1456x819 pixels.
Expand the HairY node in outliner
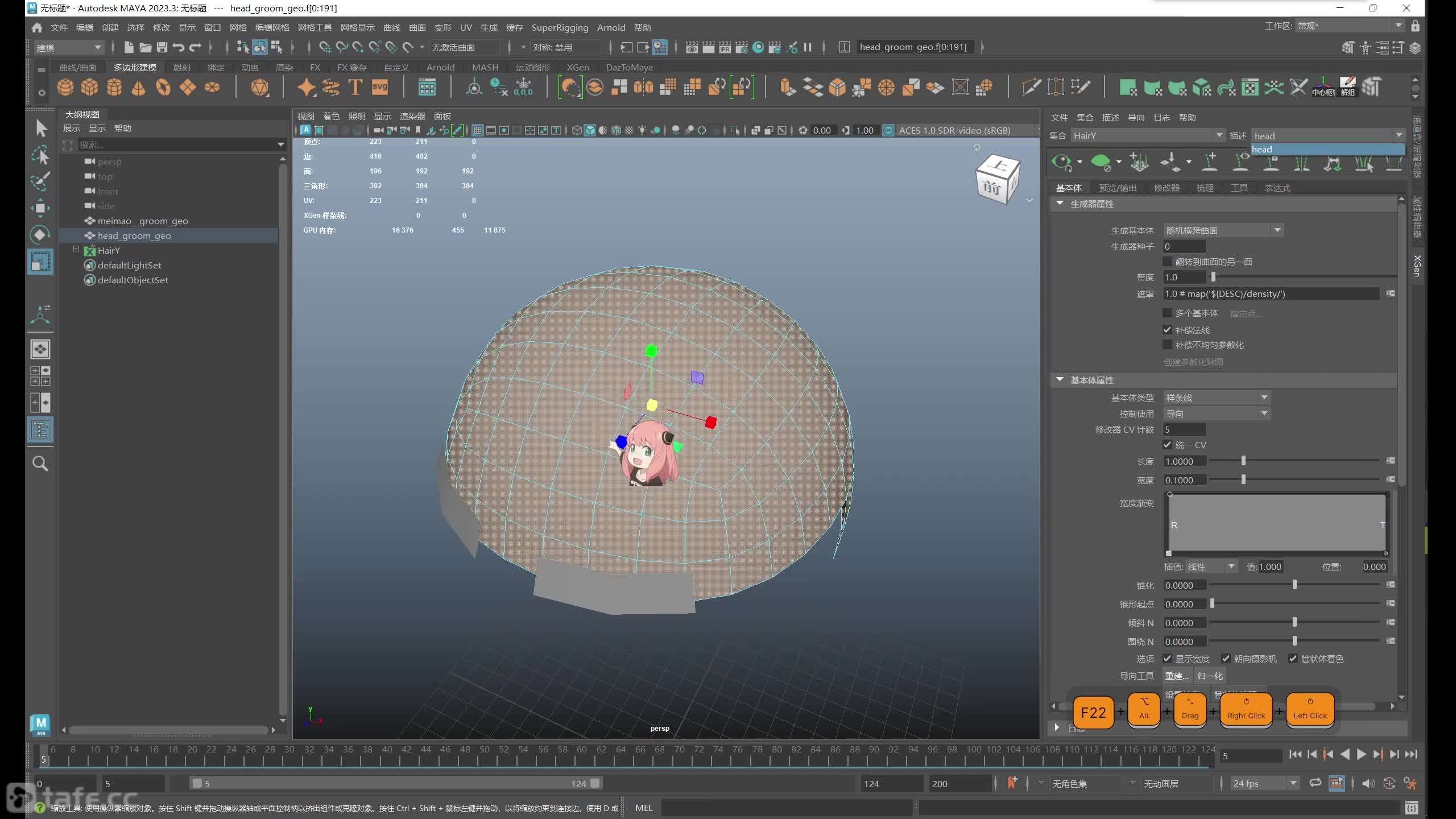[x=76, y=249]
